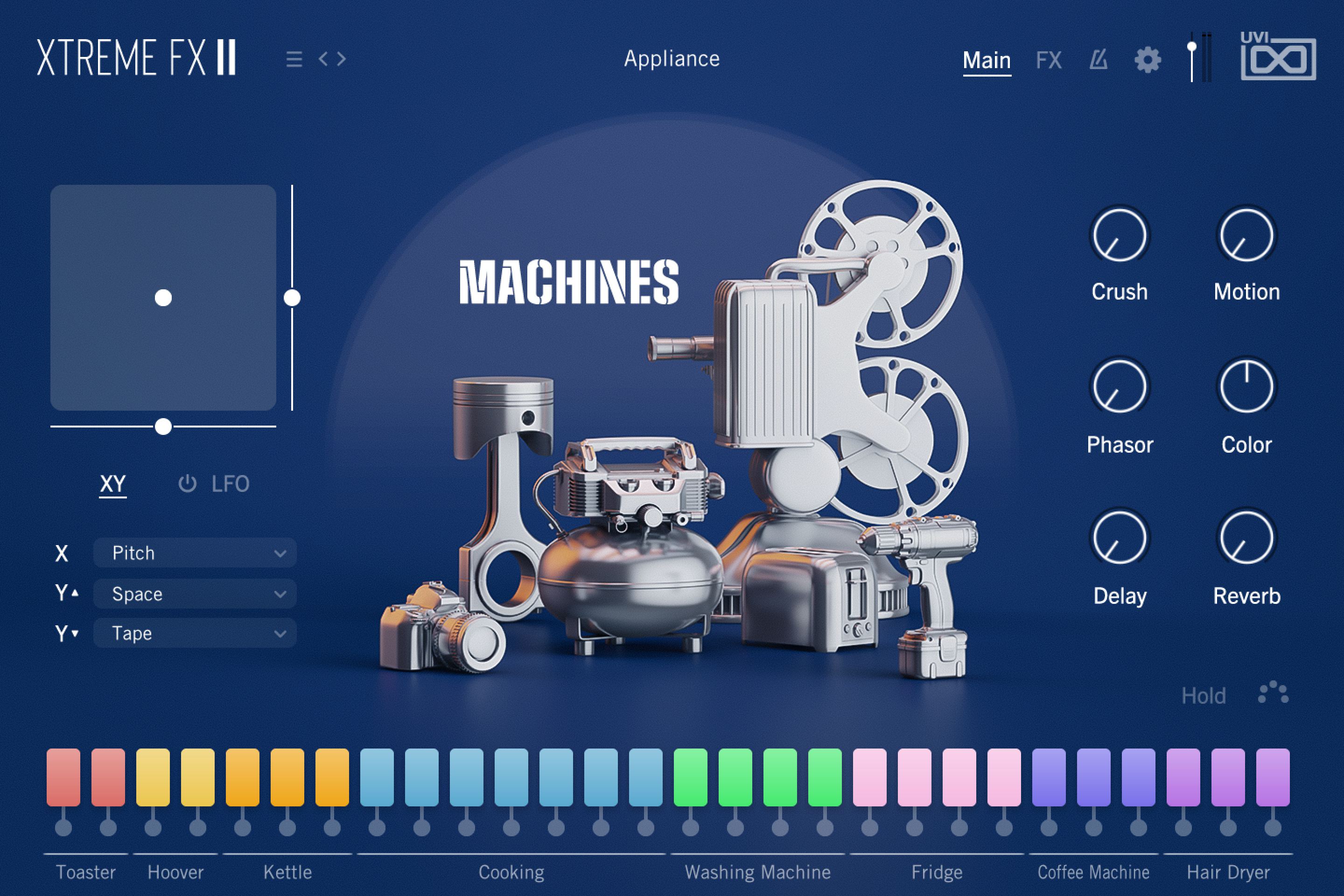Click the Toaster group label
This screenshot has width=1344, height=896.
click(86, 872)
